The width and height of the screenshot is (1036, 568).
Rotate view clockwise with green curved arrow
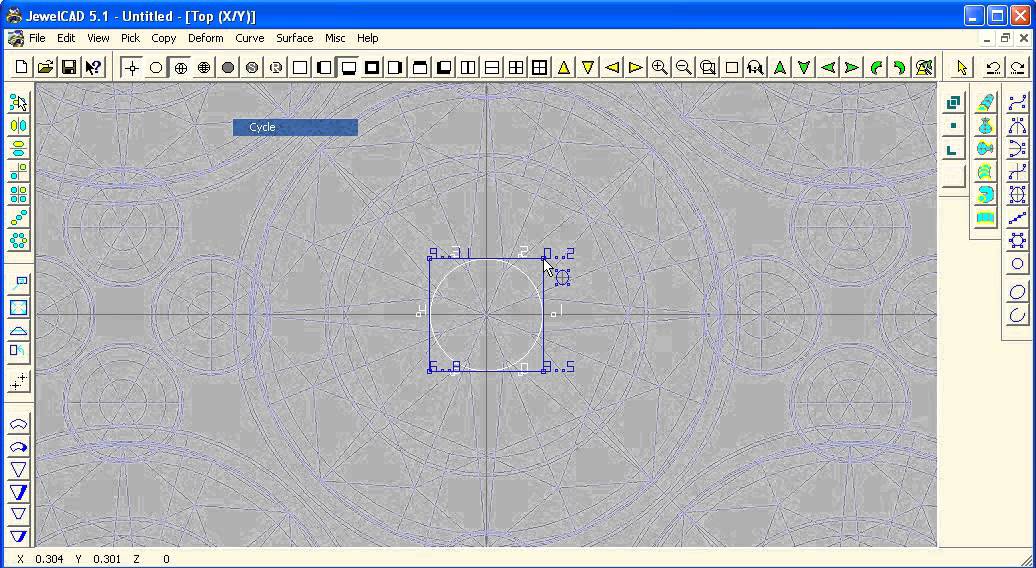pos(899,67)
